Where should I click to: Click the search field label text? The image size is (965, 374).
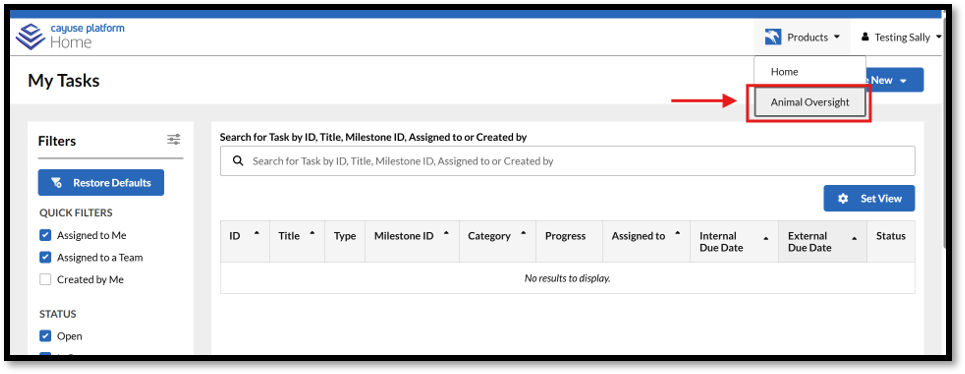coord(374,137)
